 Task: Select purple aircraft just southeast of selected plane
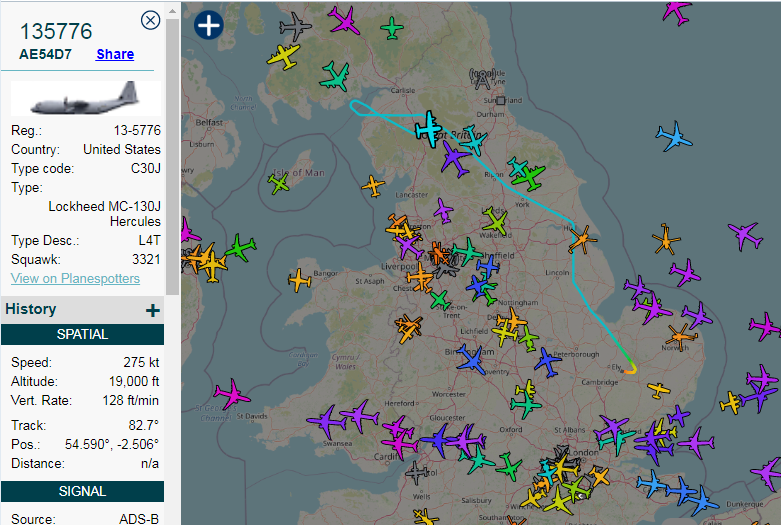pos(455,159)
